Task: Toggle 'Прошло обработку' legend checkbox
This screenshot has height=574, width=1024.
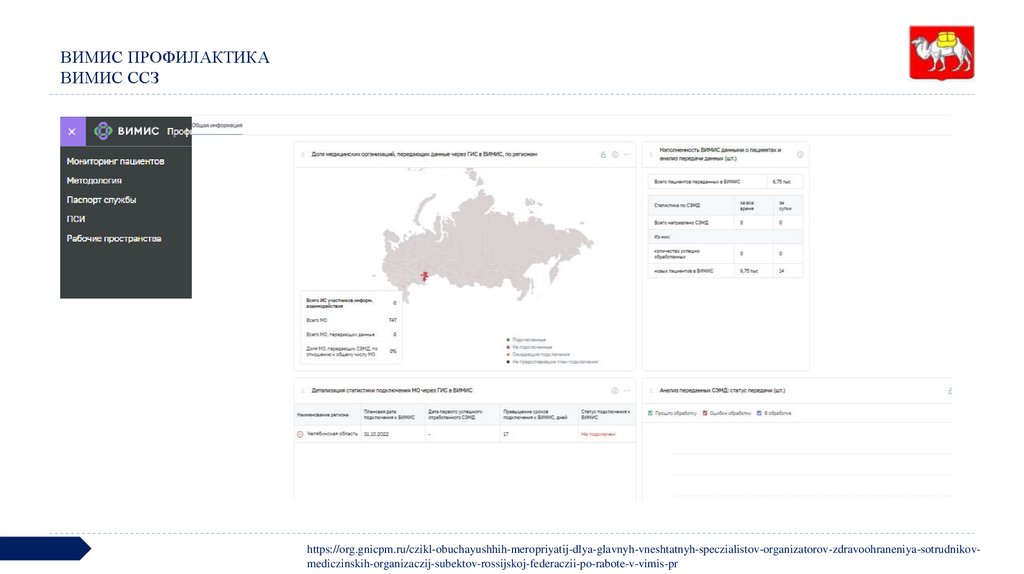Action: 651,412
